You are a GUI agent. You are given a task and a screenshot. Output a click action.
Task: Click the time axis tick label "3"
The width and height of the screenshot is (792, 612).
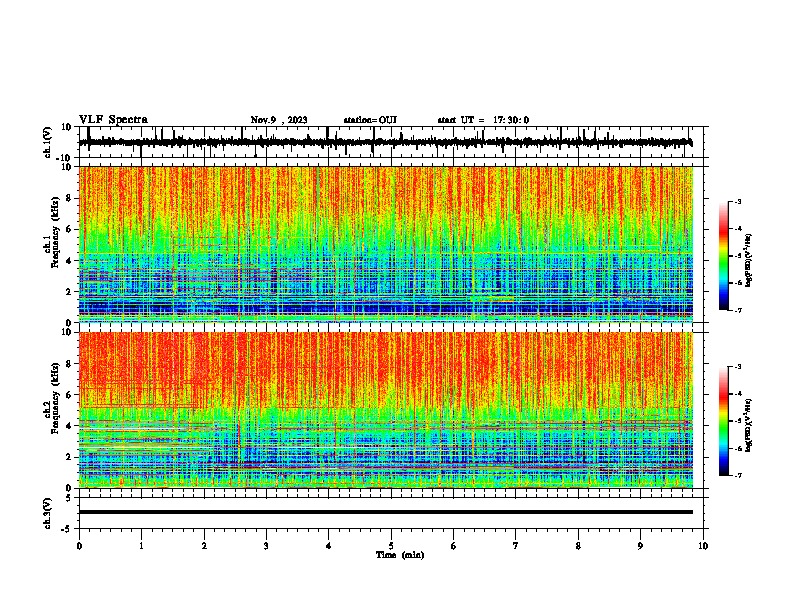pos(266,546)
